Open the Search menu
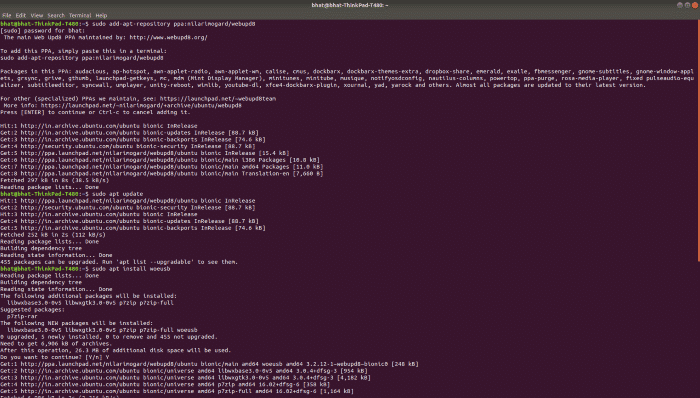Image resolution: width=700 pixels, height=398 pixels. [x=56, y=15]
